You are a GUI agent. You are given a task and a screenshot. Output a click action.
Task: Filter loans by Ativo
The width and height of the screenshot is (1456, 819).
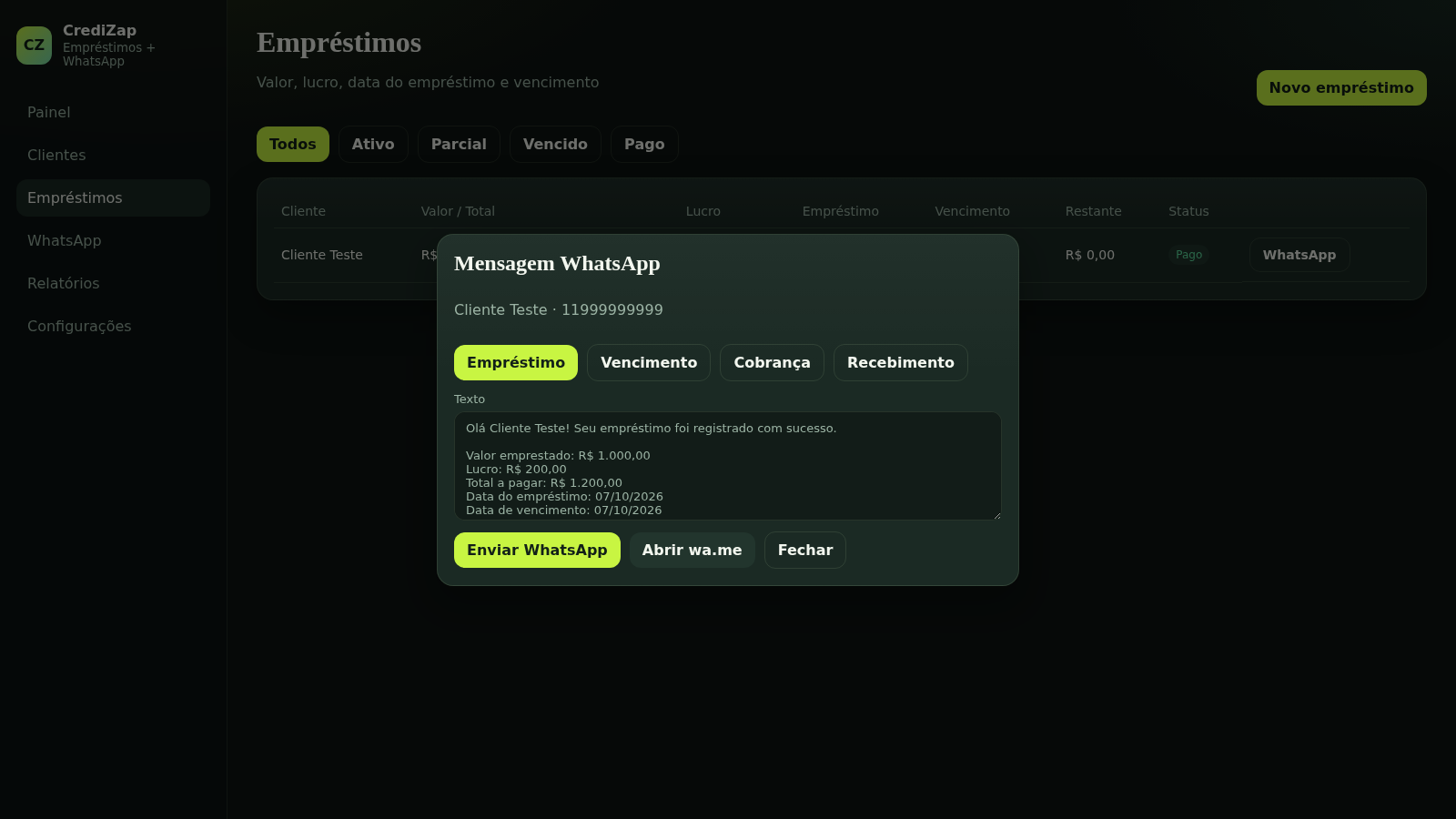pos(373,144)
